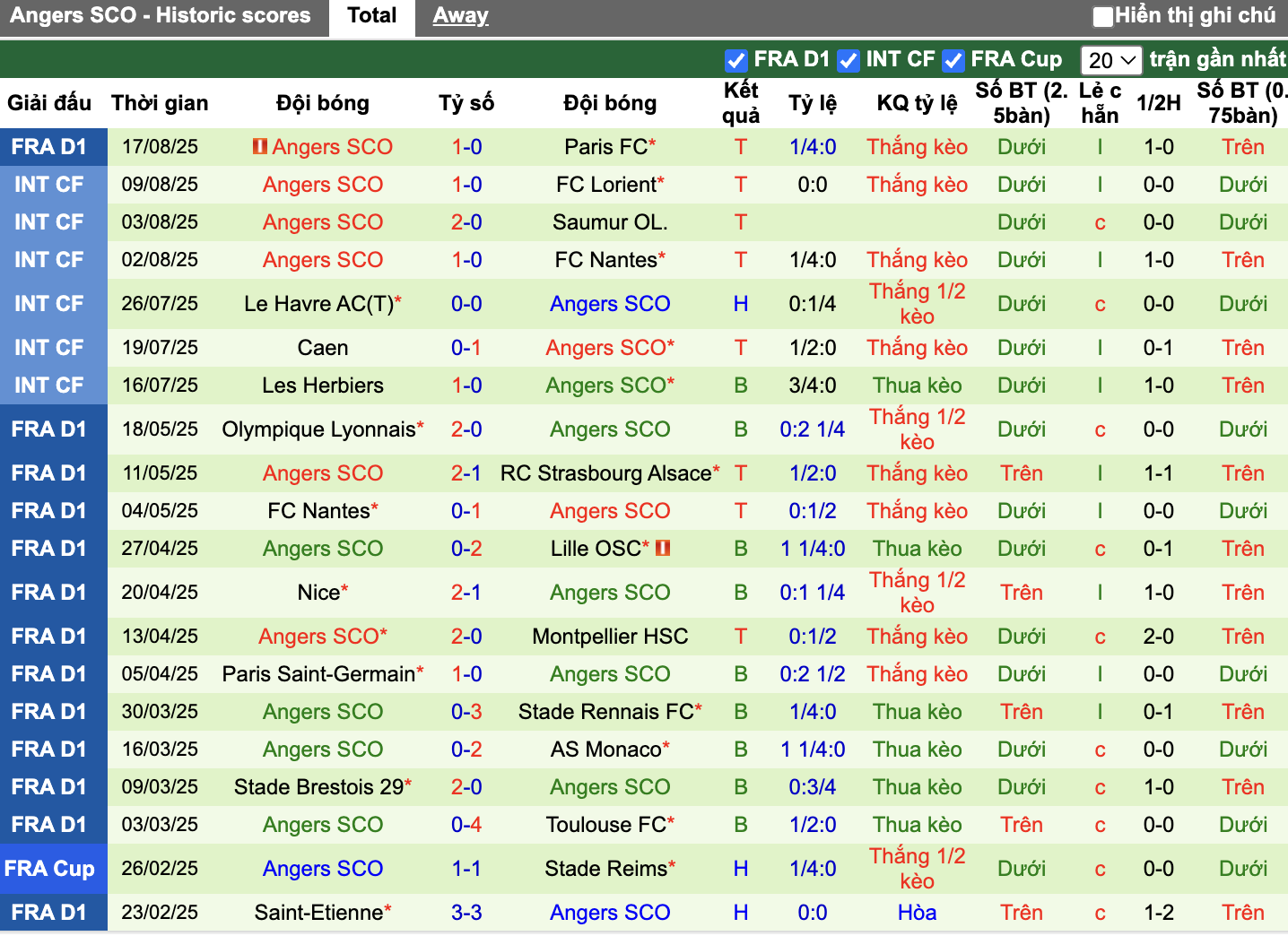Open Toulouse FC team link
Viewport: 1288px width, 936px height.
pos(606,825)
